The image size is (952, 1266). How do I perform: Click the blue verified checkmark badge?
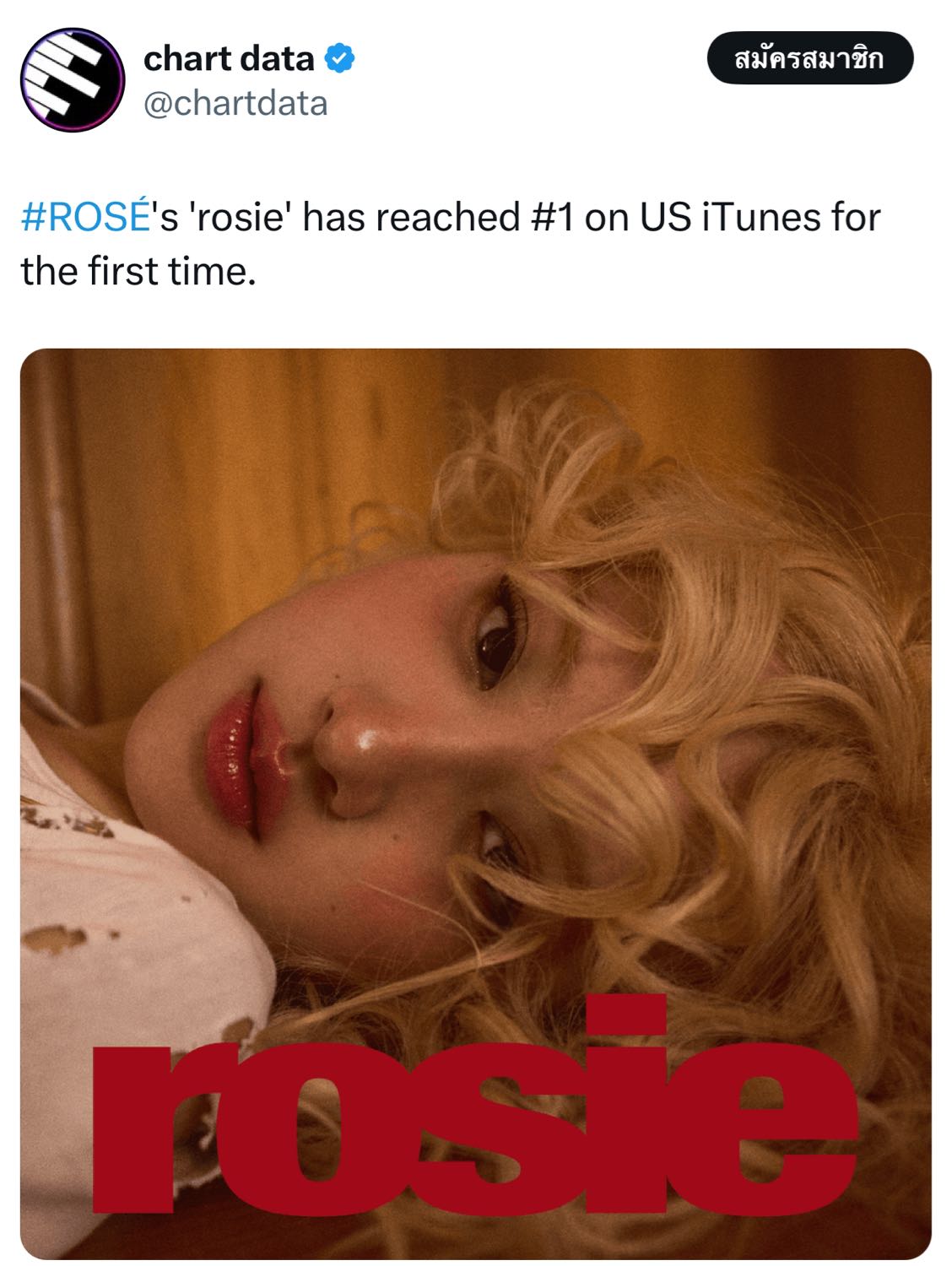340,59
